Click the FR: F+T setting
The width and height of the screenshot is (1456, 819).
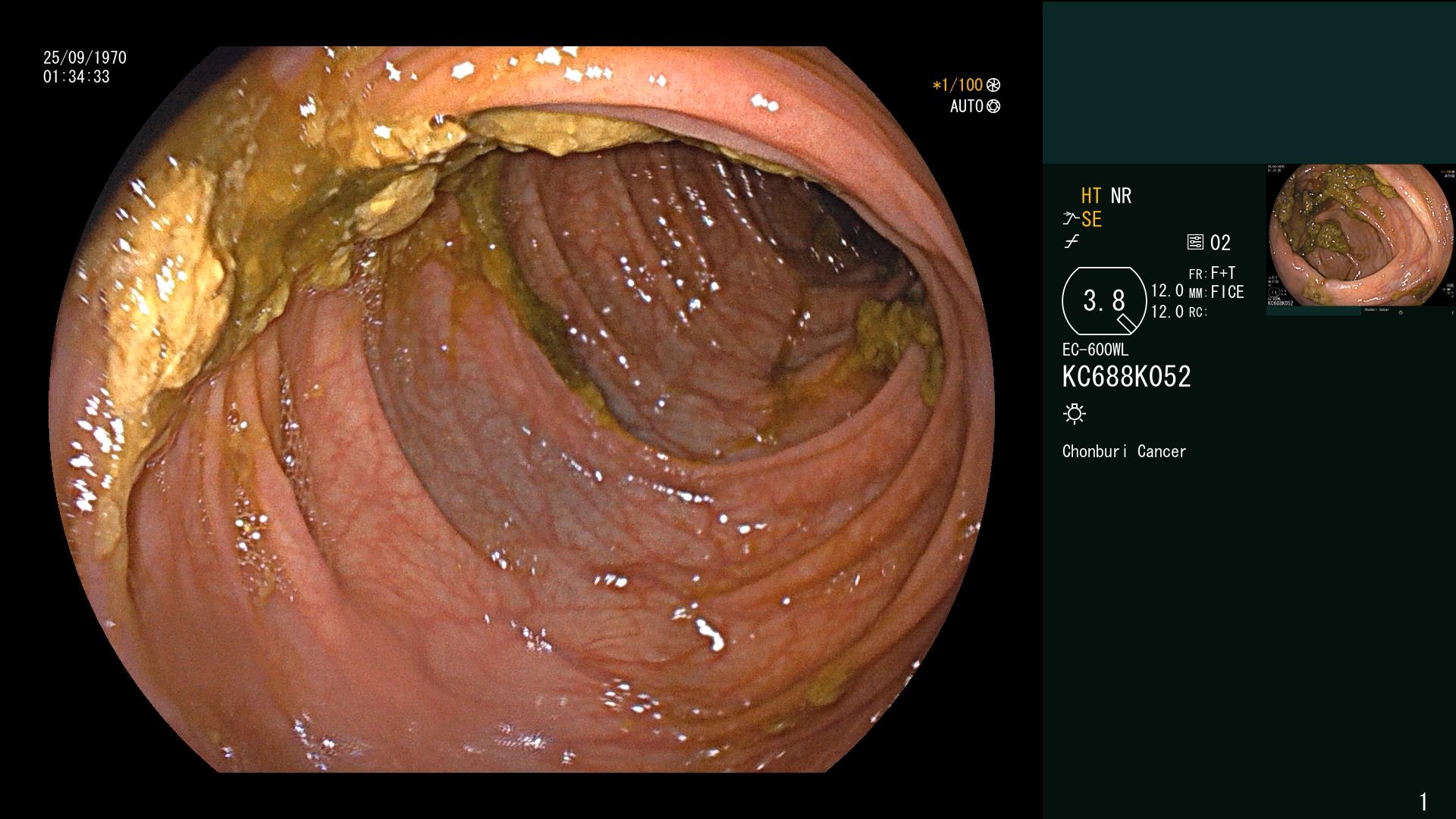1213,273
